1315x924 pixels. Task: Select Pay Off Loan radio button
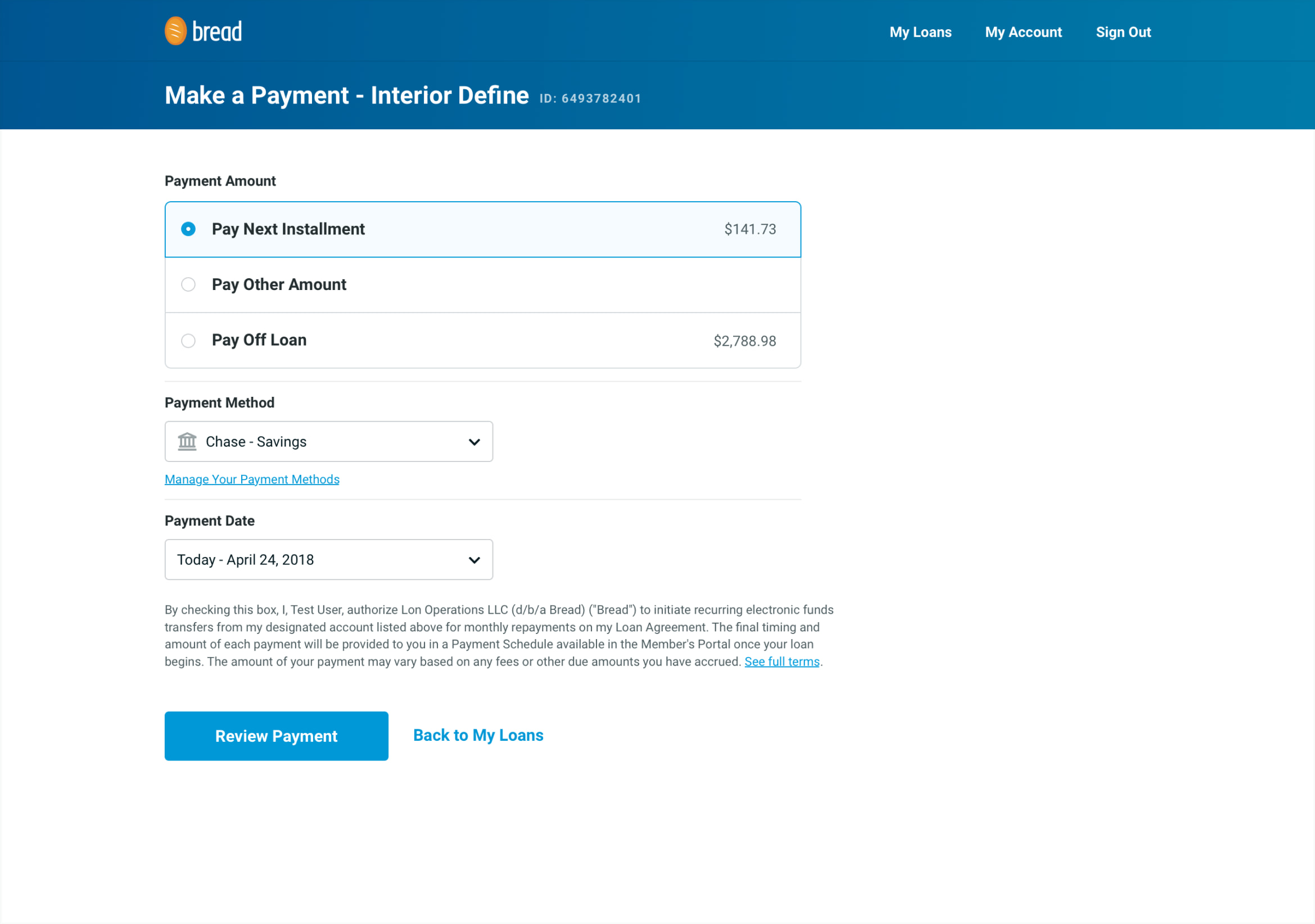click(188, 340)
